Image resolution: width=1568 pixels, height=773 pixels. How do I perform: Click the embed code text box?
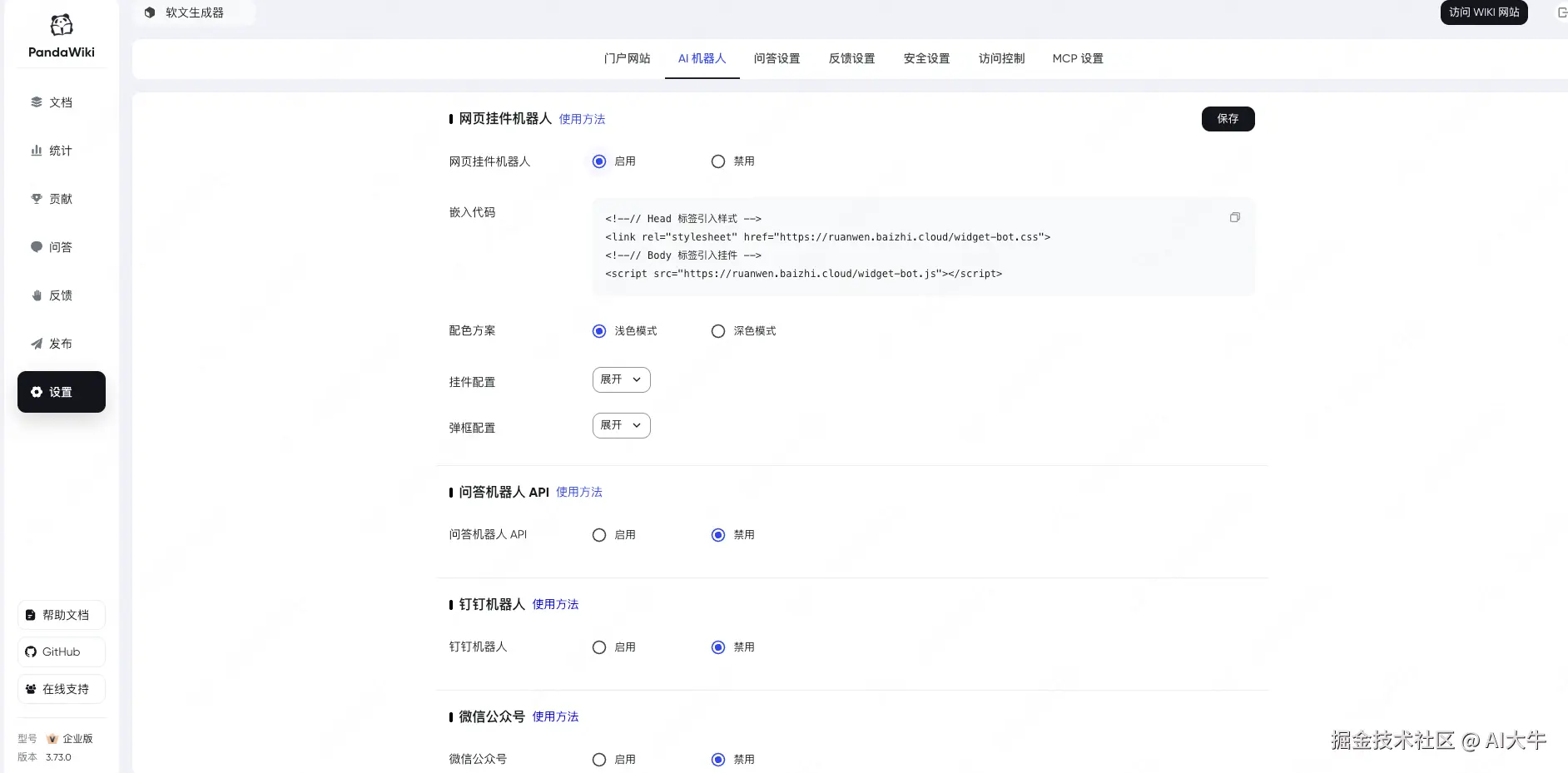pos(924,246)
